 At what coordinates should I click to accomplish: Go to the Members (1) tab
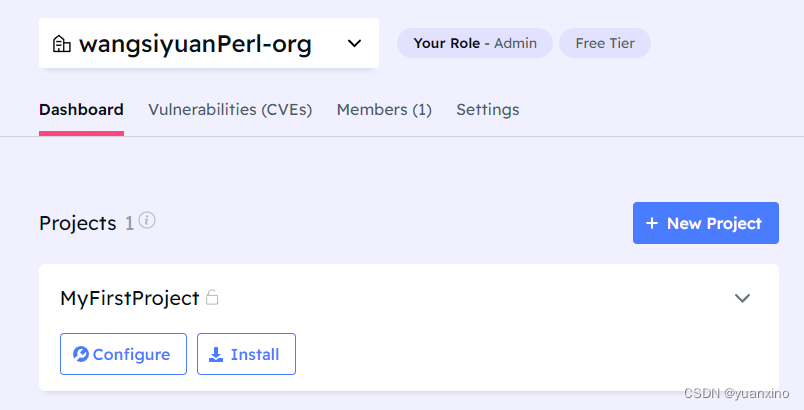(384, 110)
